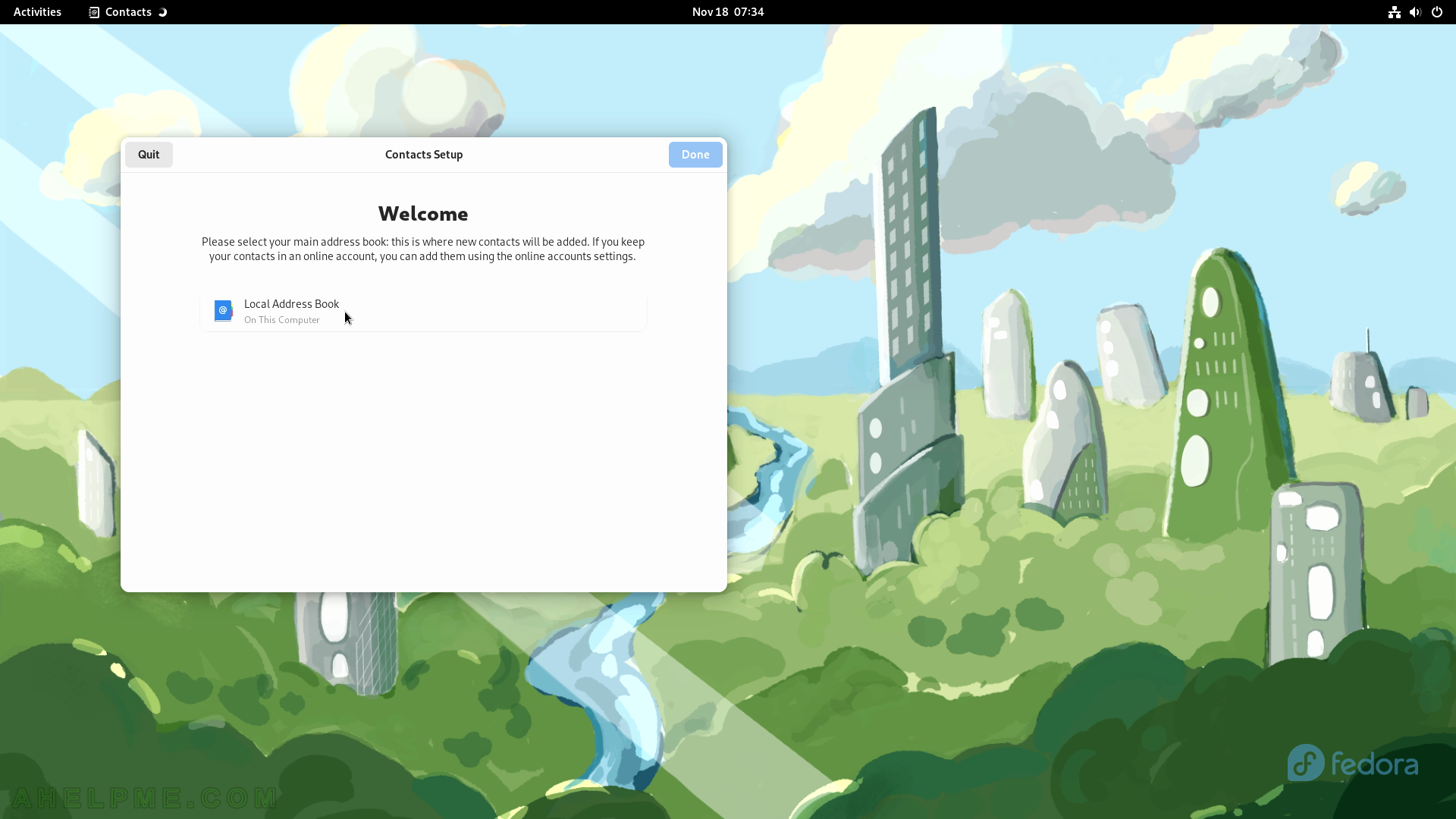Click the volume speaker icon

(1415, 12)
